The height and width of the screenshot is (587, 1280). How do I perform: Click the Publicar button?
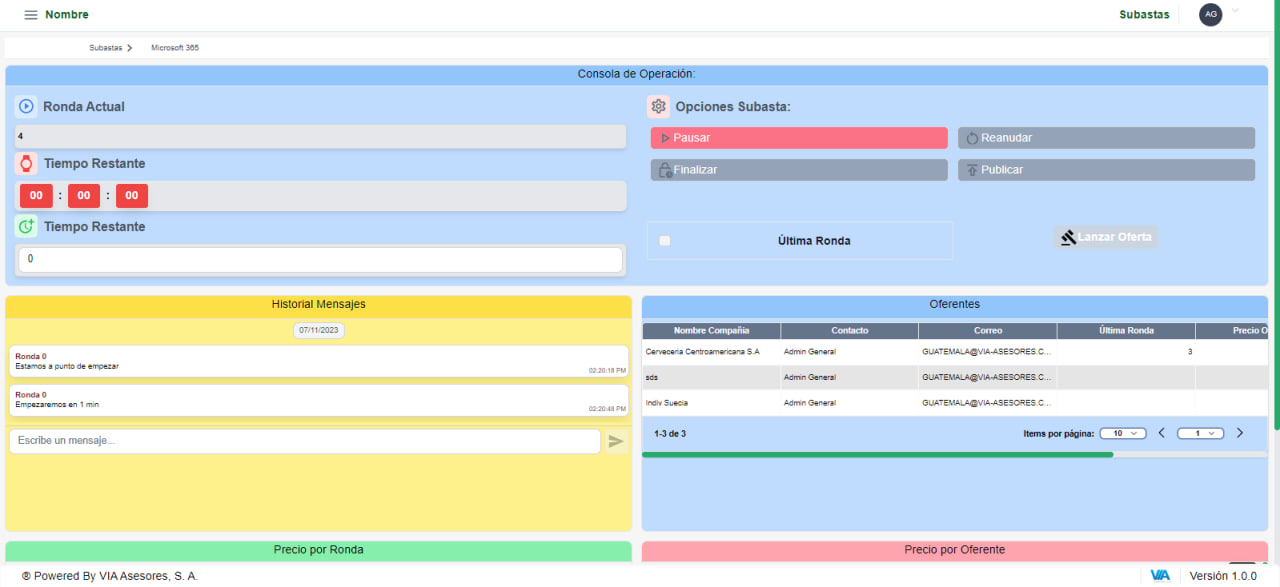(x=1106, y=170)
